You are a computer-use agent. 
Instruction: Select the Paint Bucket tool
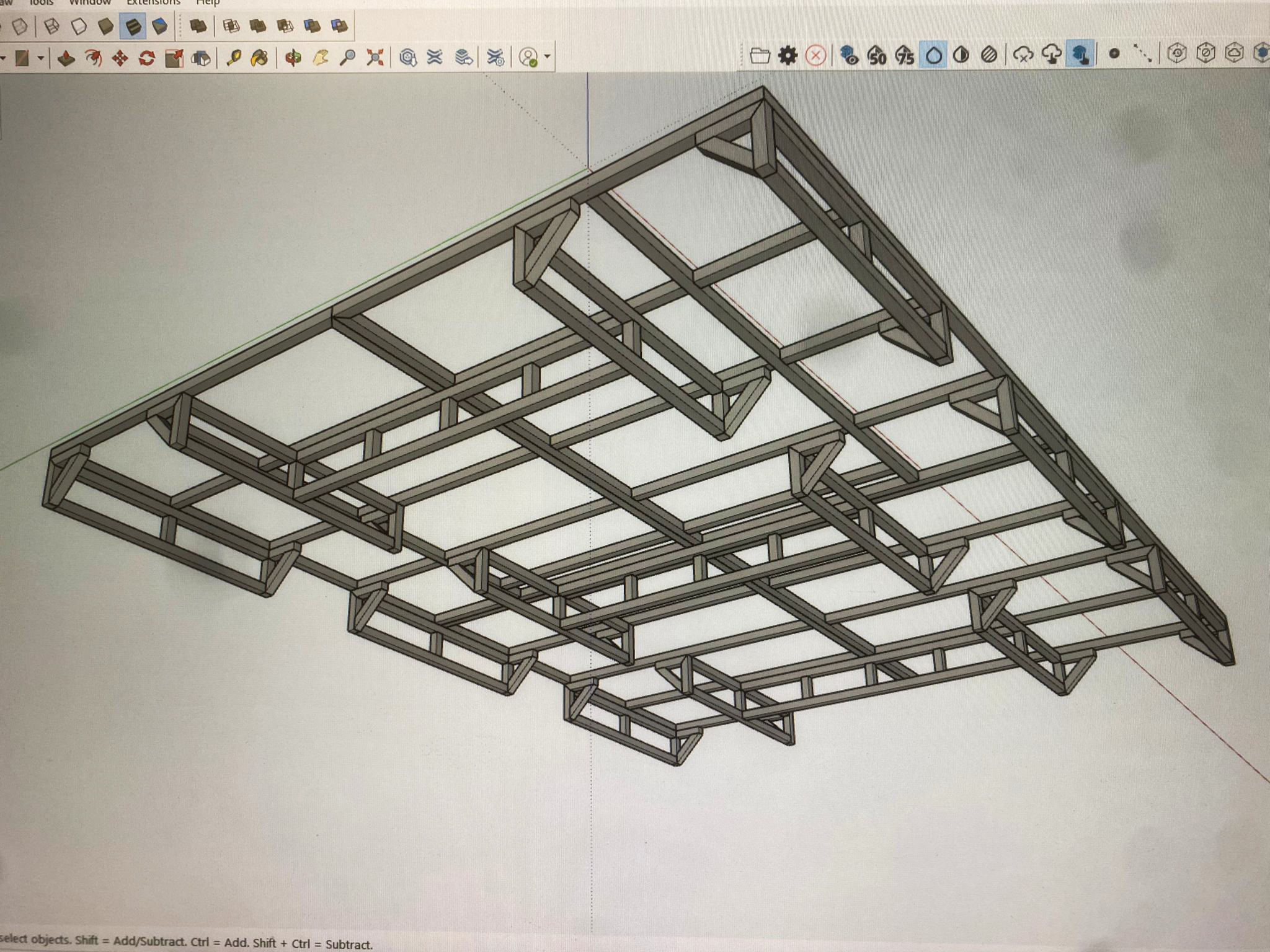click(259, 58)
